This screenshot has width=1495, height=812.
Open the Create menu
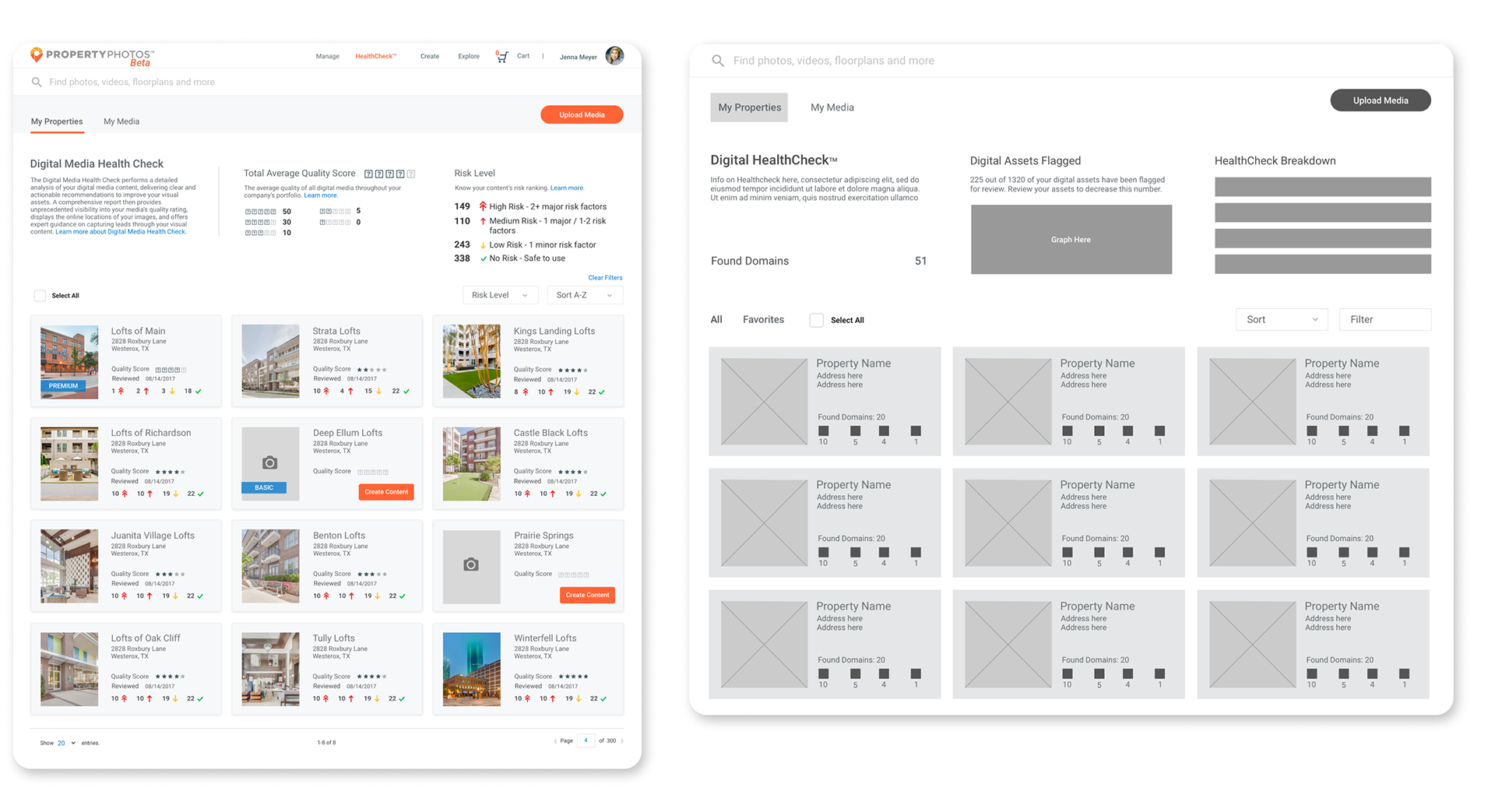pos(430,57)
